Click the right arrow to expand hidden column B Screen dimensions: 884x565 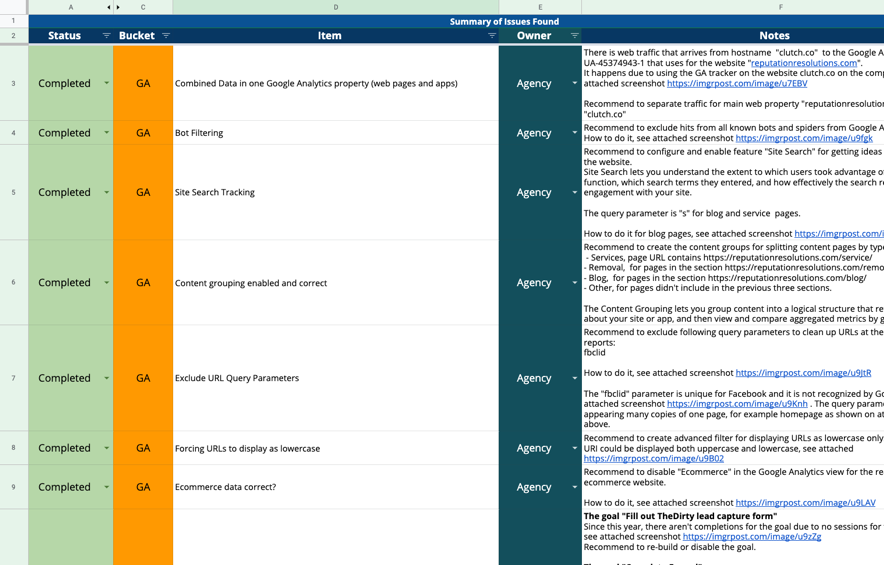tap(118, 7)
